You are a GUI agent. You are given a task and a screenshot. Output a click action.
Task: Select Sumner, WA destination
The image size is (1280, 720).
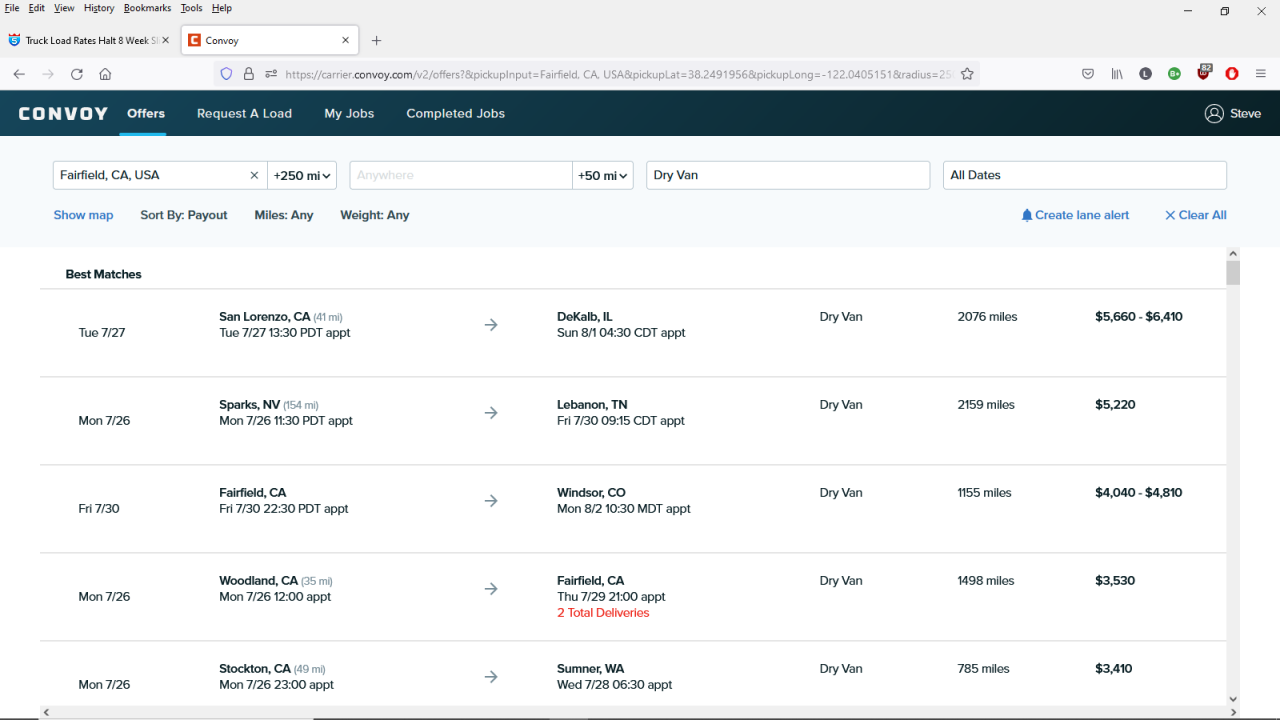590,669
